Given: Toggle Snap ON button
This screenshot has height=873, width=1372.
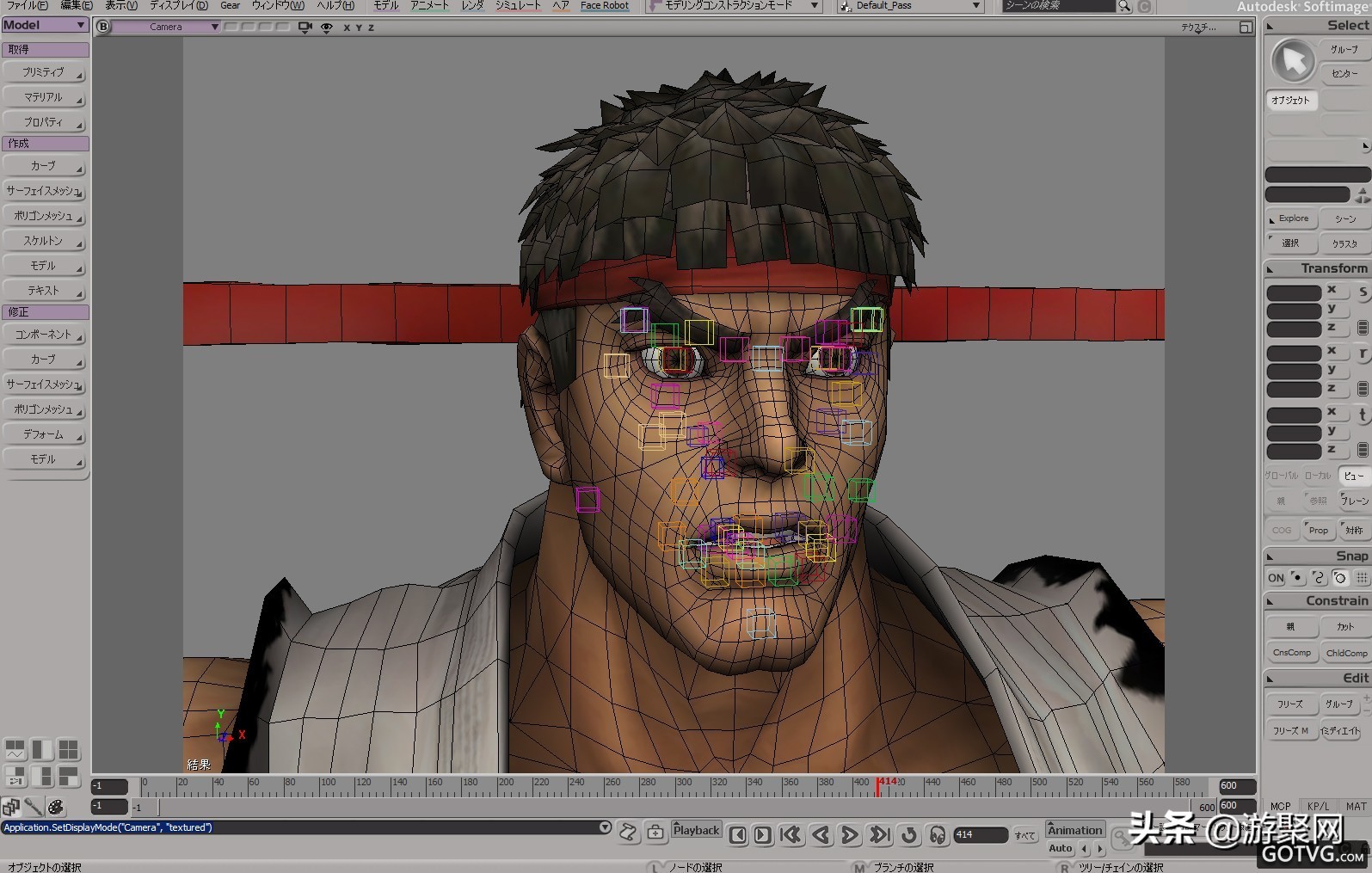Looking at the screenshot, I should tap(1276, 578).
